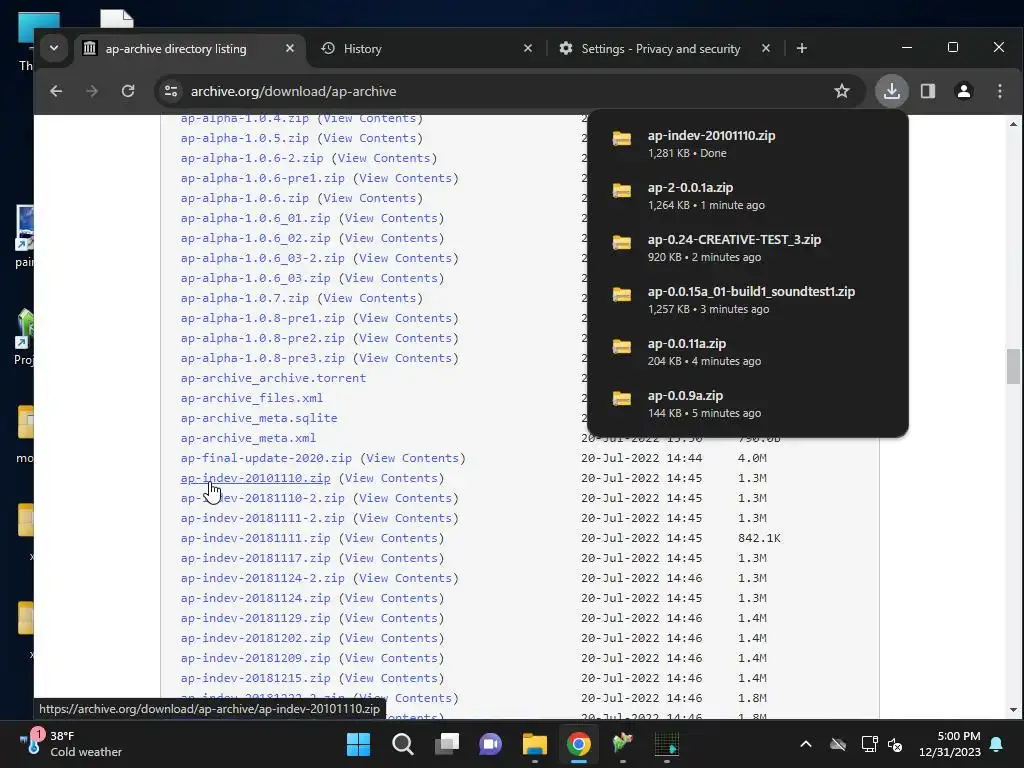Open downloaded ap-indev-20101110.zip

coord(748,144)
